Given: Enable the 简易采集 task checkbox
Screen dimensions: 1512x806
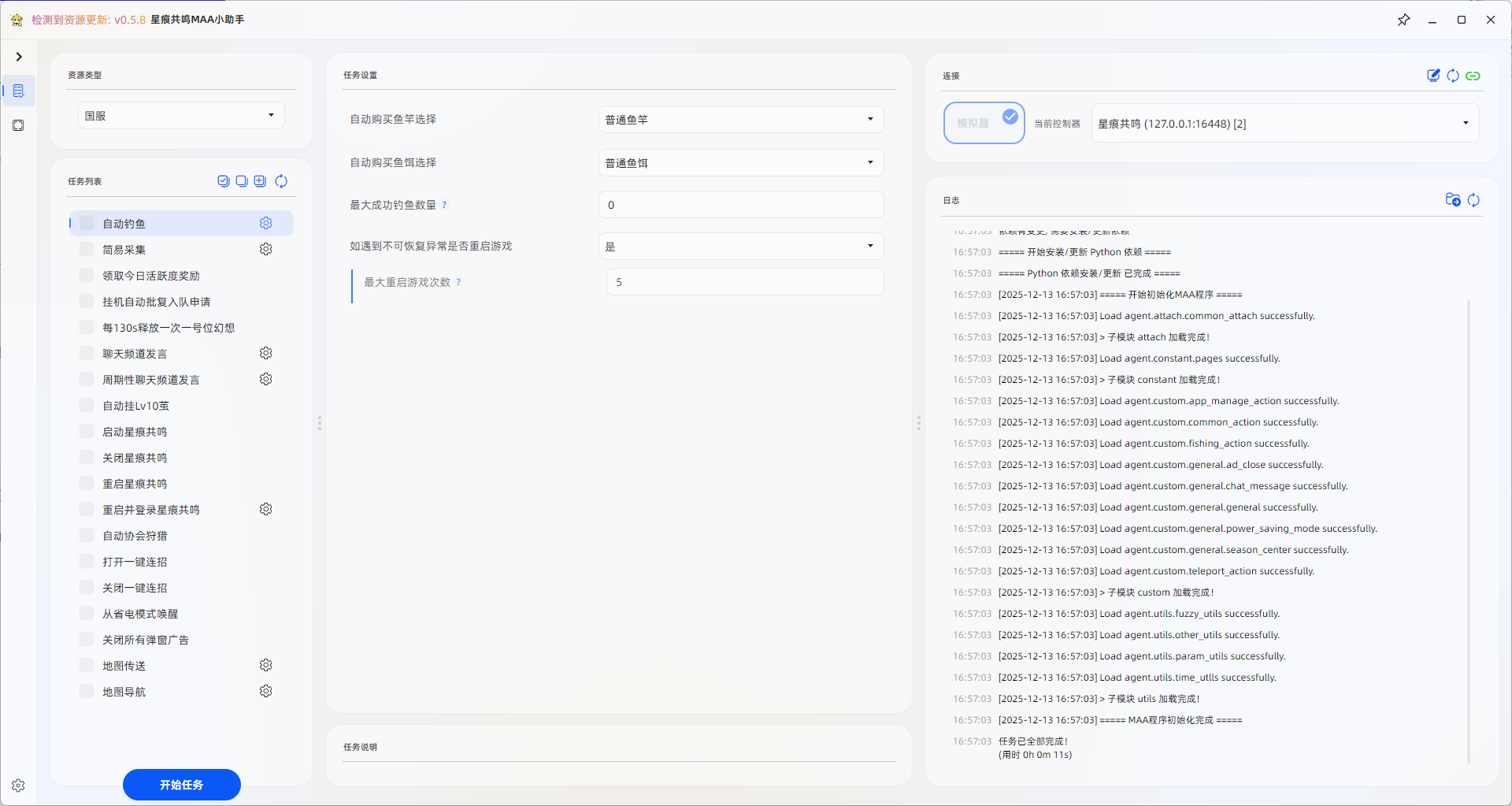Looking at the screenshot, I should coord(87,249).
